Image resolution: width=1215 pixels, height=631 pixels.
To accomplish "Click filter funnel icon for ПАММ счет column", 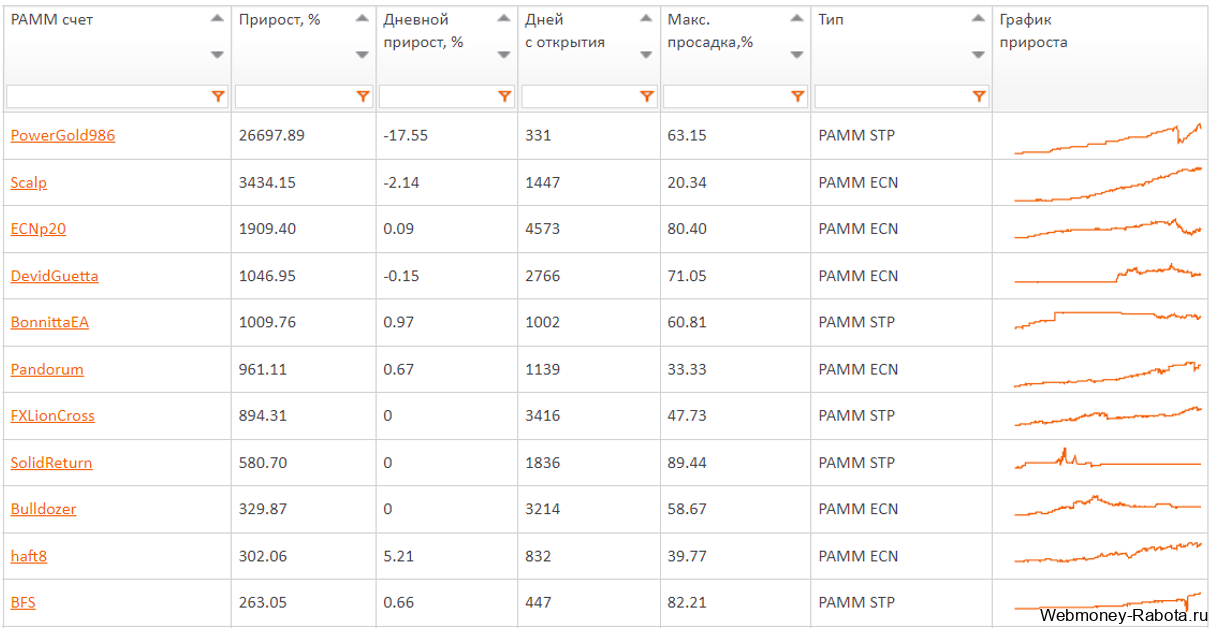I will [217, 97].
